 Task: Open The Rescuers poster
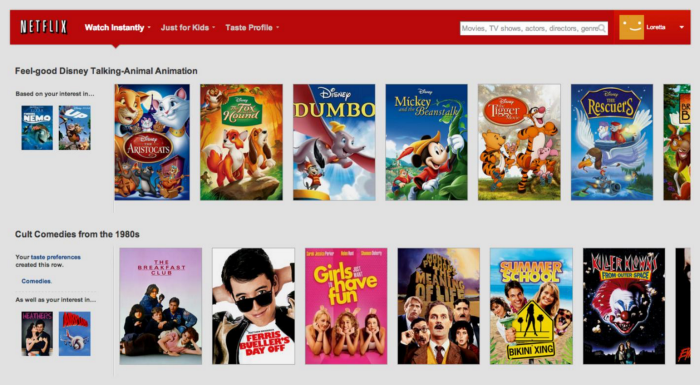612,142
